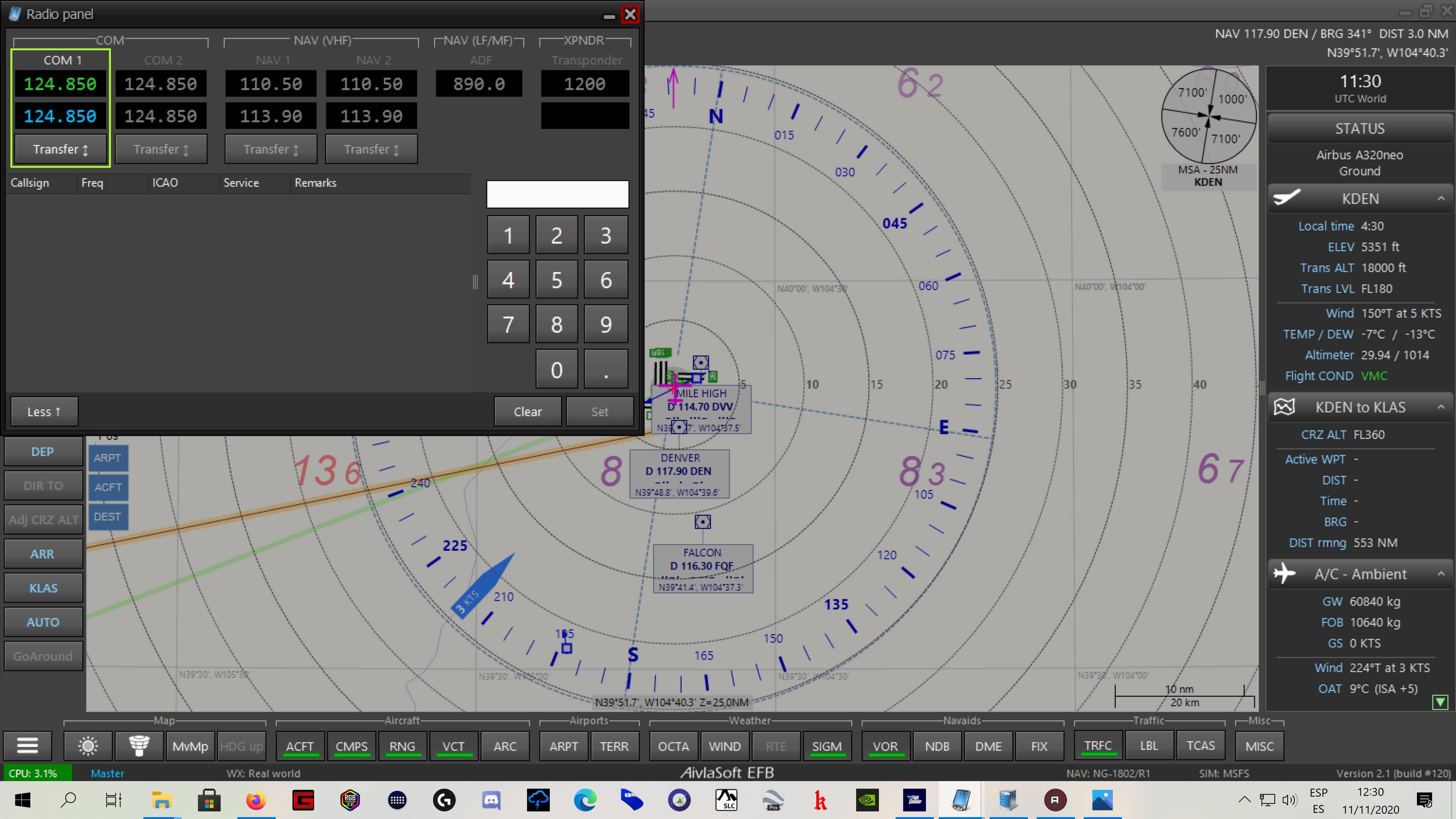Toggle SIGM weather layer

(x=826, y=746)
